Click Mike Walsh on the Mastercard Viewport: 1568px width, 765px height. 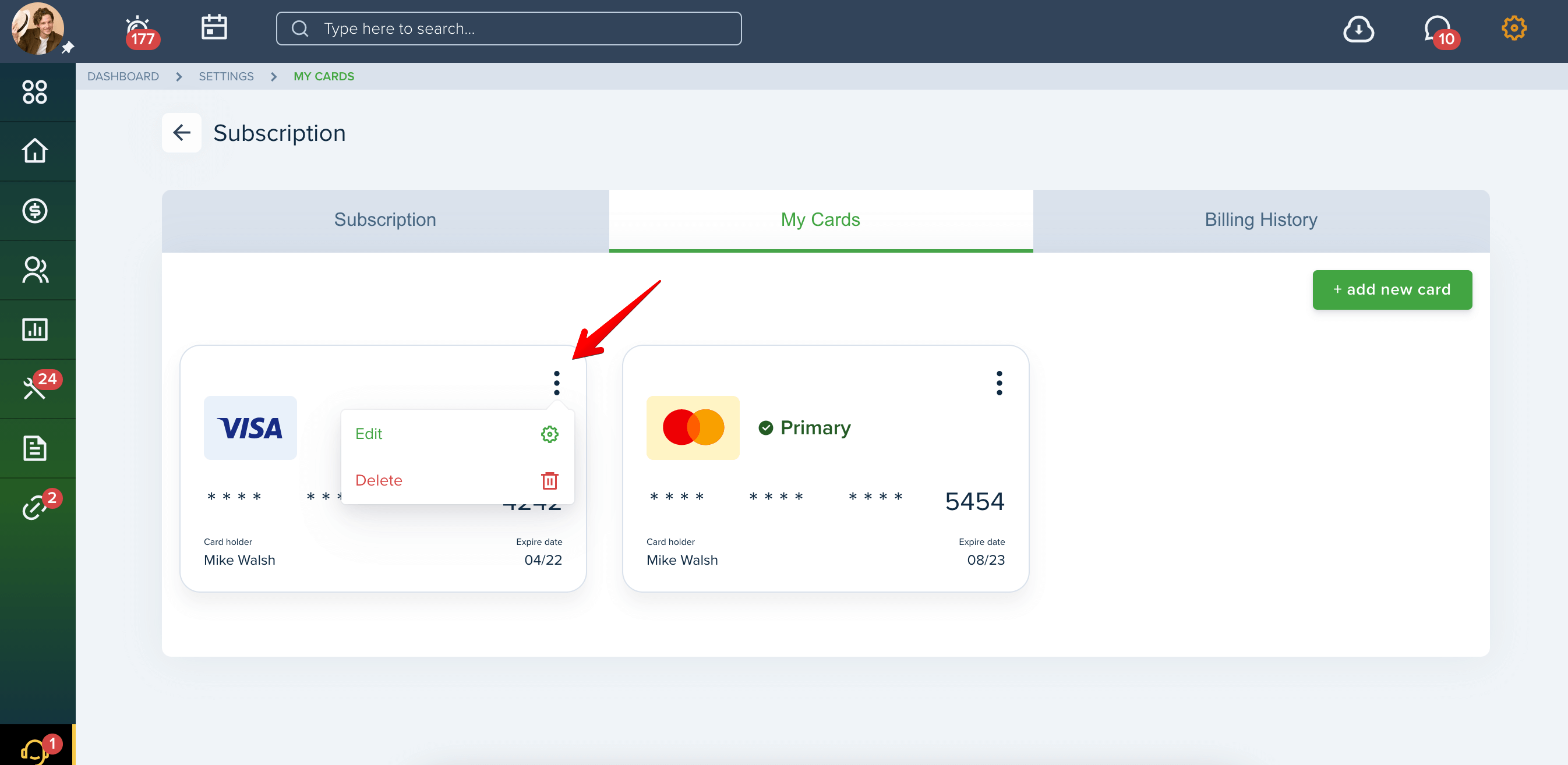coord(681,560)
